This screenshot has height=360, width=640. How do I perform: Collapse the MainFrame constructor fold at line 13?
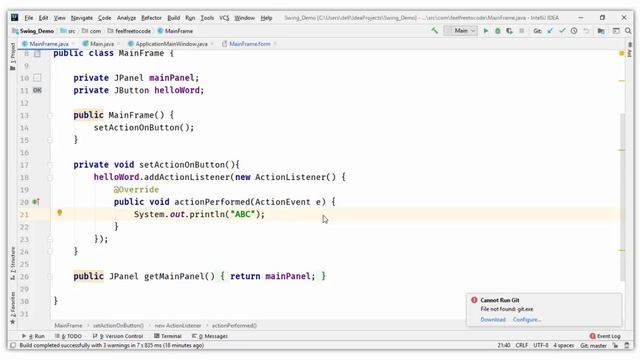click(x=50, y=116)
